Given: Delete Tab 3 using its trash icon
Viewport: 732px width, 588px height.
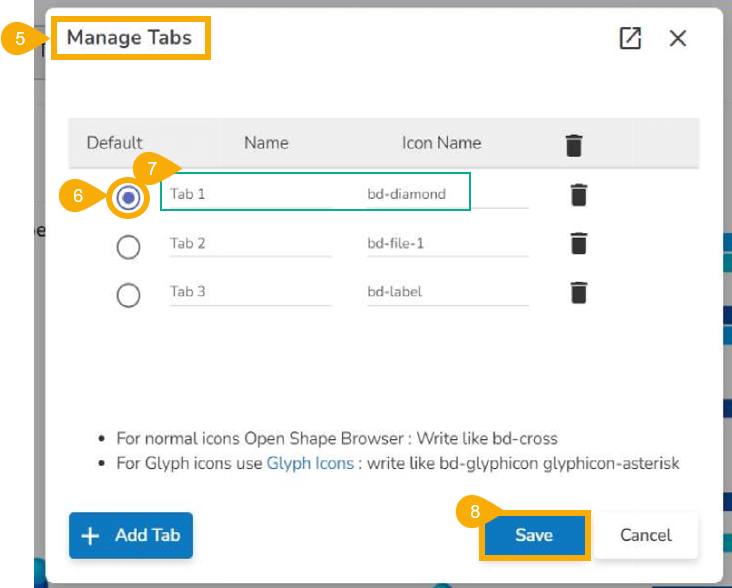Looking at the screenshot, I should 578,292.
